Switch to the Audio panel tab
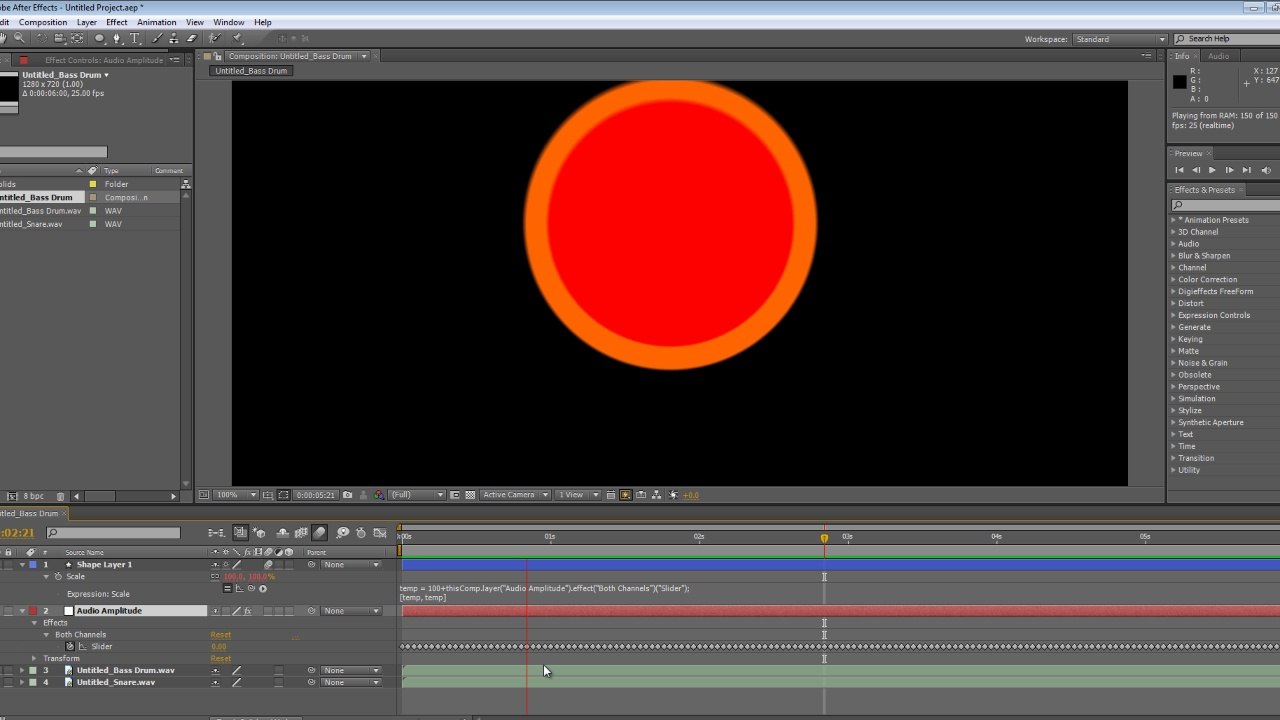Screen dimensions: 1280x720 tap(1218, 56)
